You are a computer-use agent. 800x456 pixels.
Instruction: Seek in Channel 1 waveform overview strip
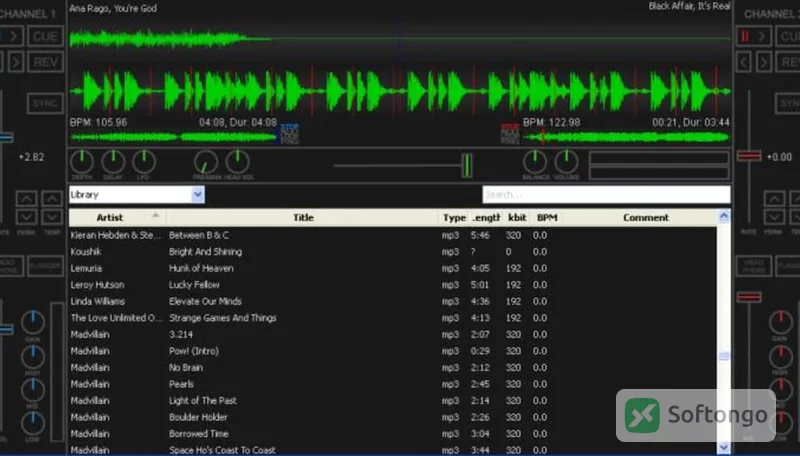click(x=173, y=137)
